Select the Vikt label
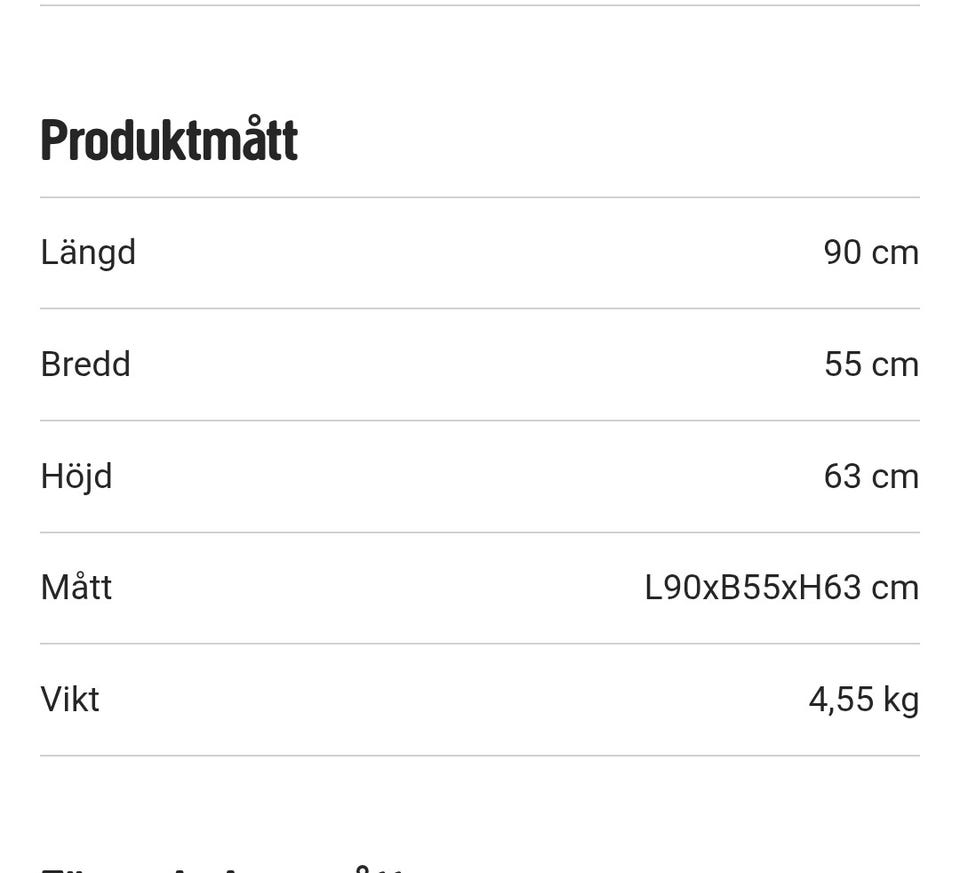The height and width of the screenshot is (873, 960). pyautogui.click(x=70, y=699)
